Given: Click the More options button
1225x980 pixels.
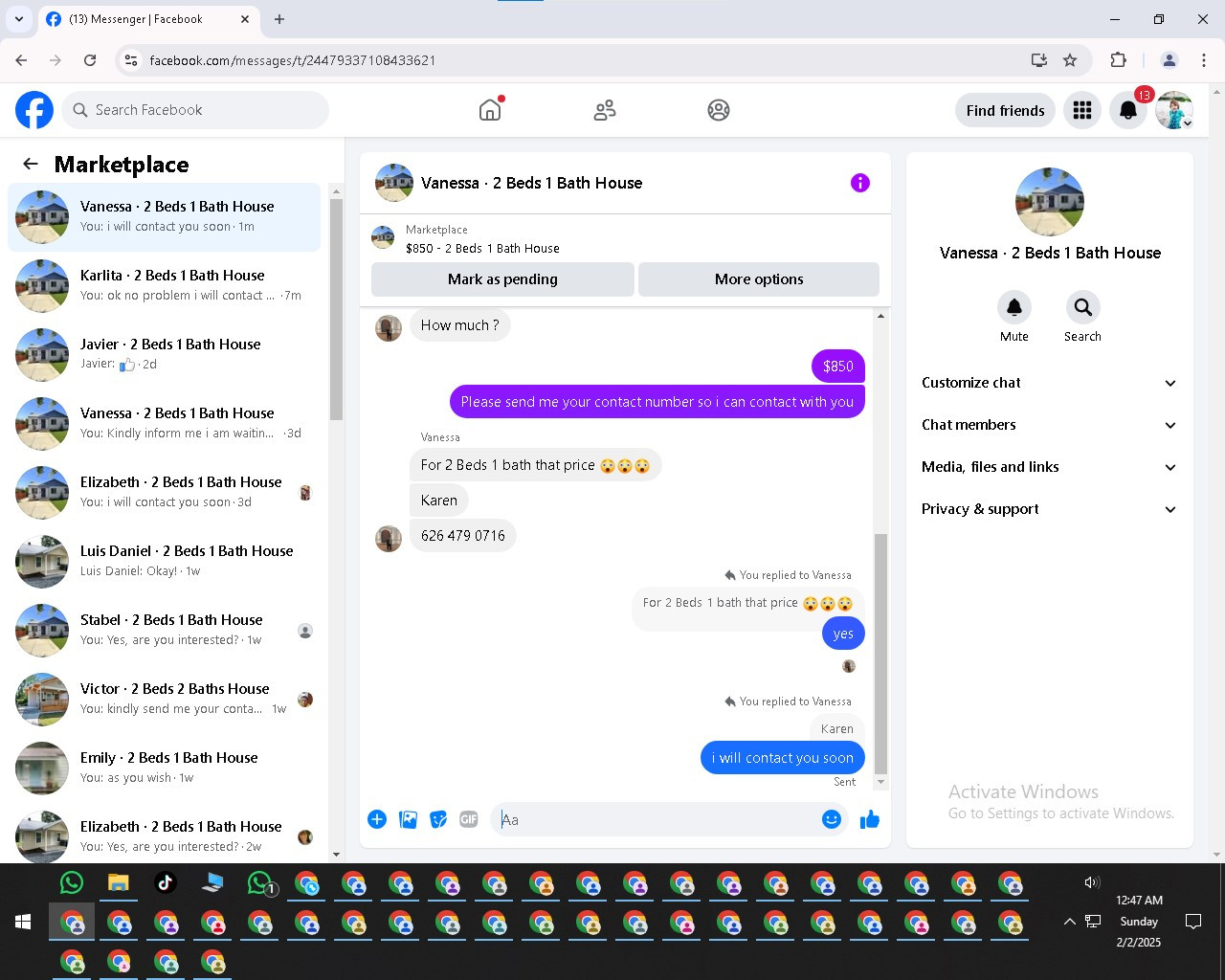Looking at the screenshot, I should (x=759, y=279).
